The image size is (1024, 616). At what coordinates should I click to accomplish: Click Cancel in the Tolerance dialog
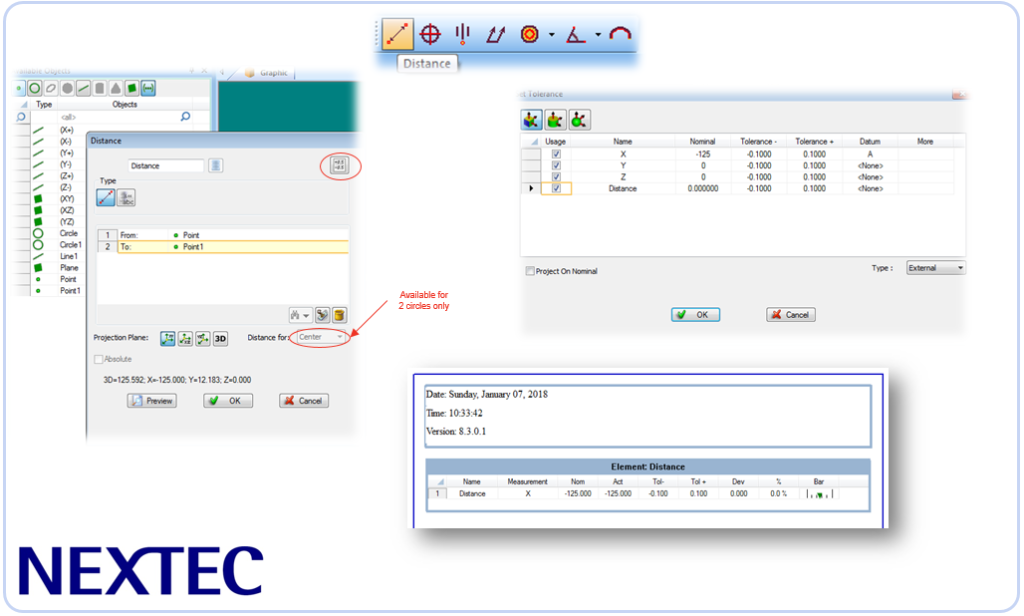791,315
